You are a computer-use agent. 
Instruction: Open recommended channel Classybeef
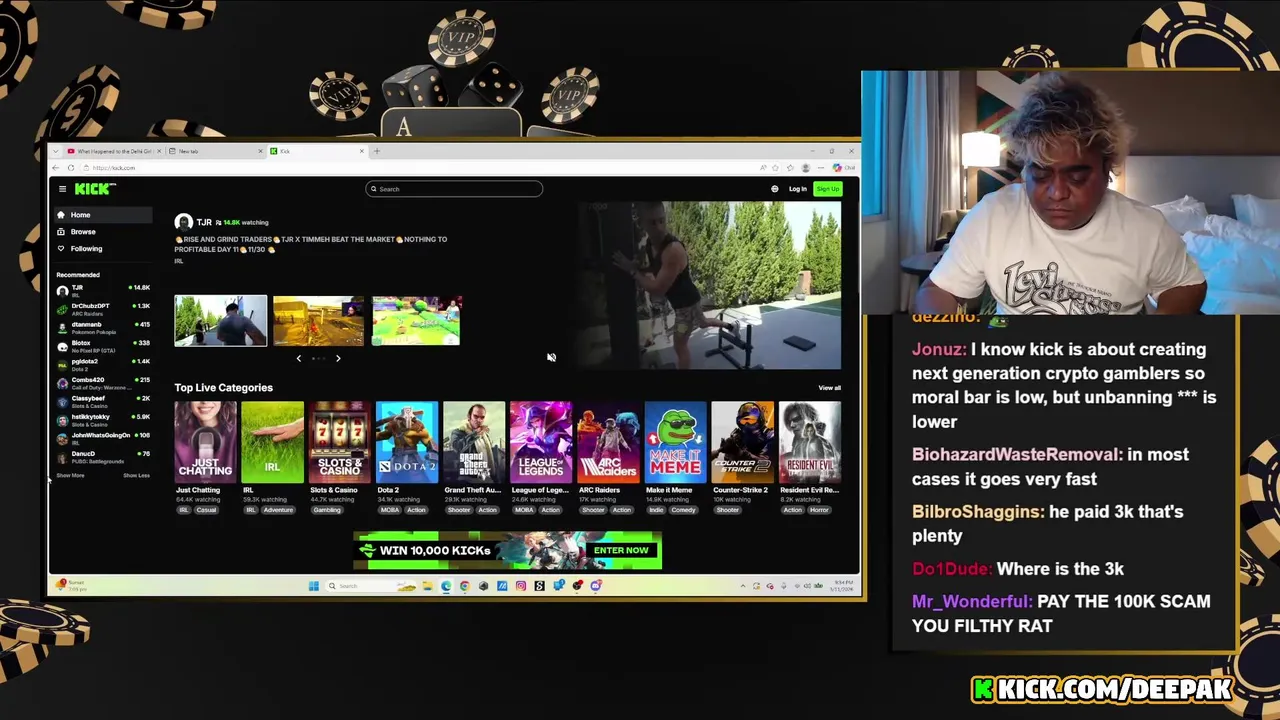click(103, 400)
